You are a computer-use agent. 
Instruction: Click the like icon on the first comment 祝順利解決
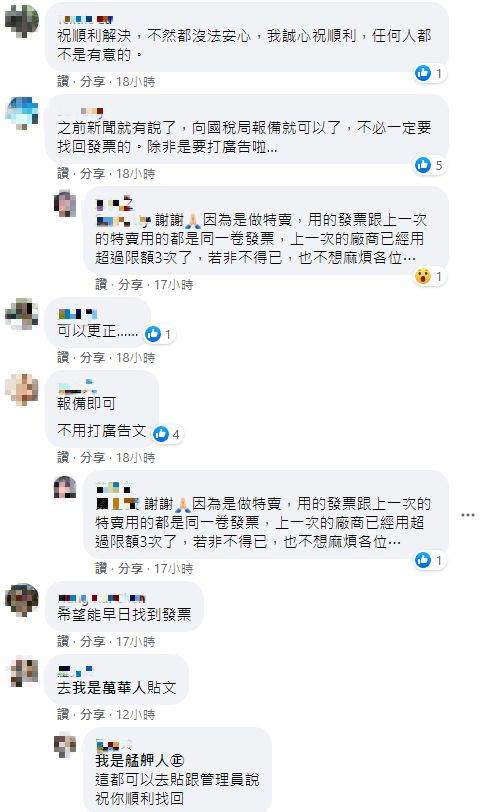pyautogui.click(x=423, y=74)
